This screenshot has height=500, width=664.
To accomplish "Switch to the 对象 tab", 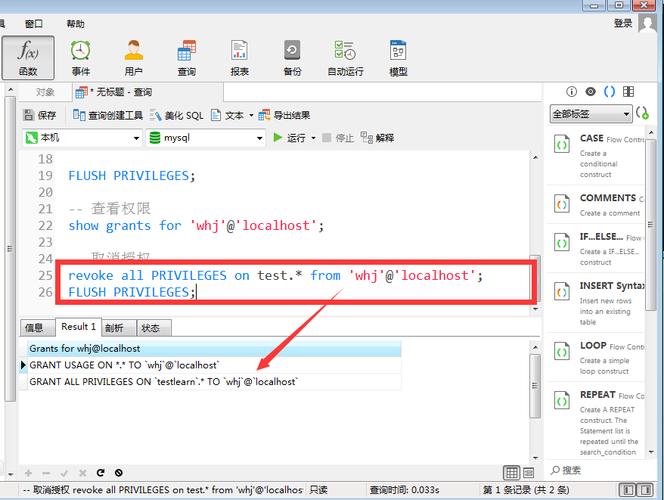I will [x=45, y=92].
